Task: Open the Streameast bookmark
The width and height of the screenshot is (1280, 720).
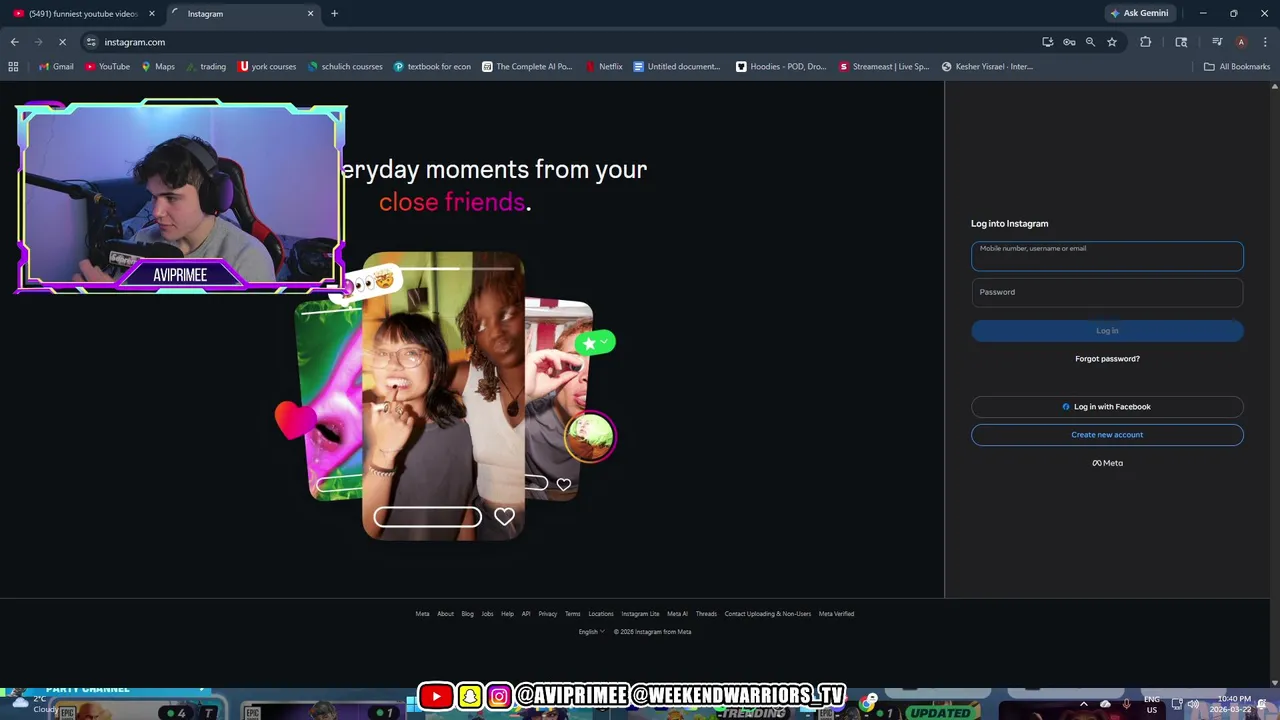Action: [x=884, y=67]
